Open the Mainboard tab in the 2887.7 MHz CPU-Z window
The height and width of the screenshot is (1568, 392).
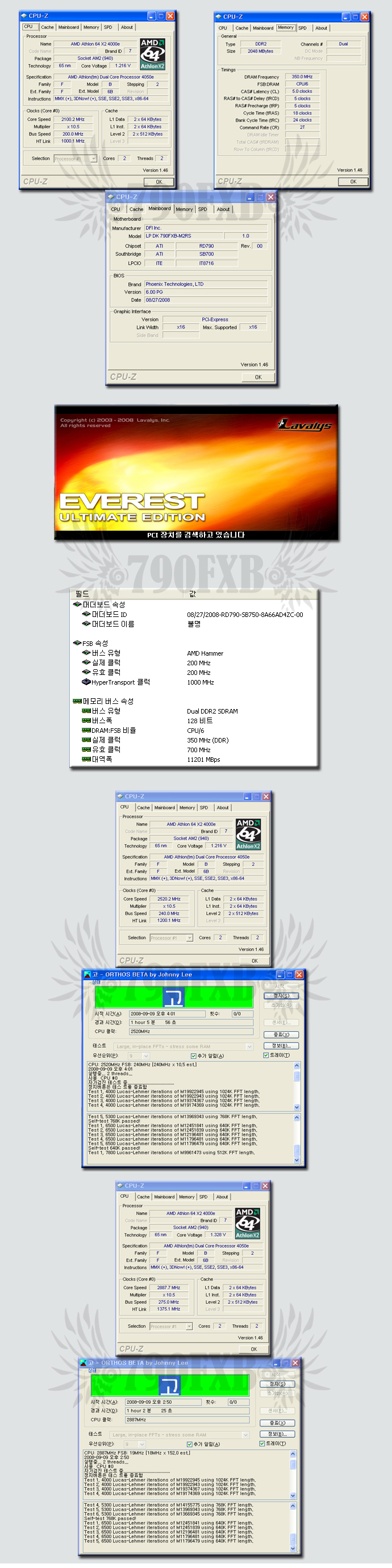click(x=164, y=1196)
